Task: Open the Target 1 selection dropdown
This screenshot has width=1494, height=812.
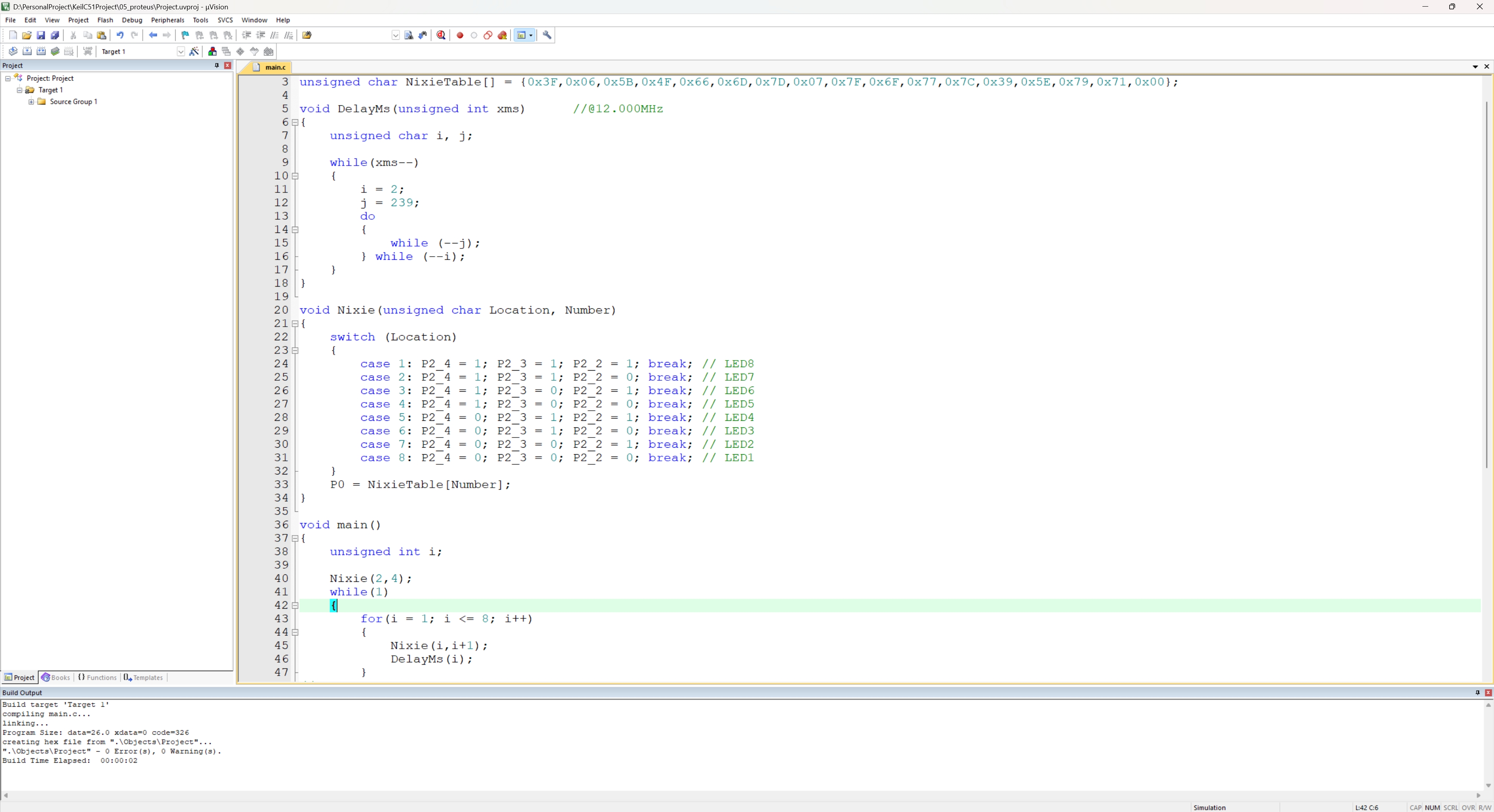Action: [x=181, y=52]
